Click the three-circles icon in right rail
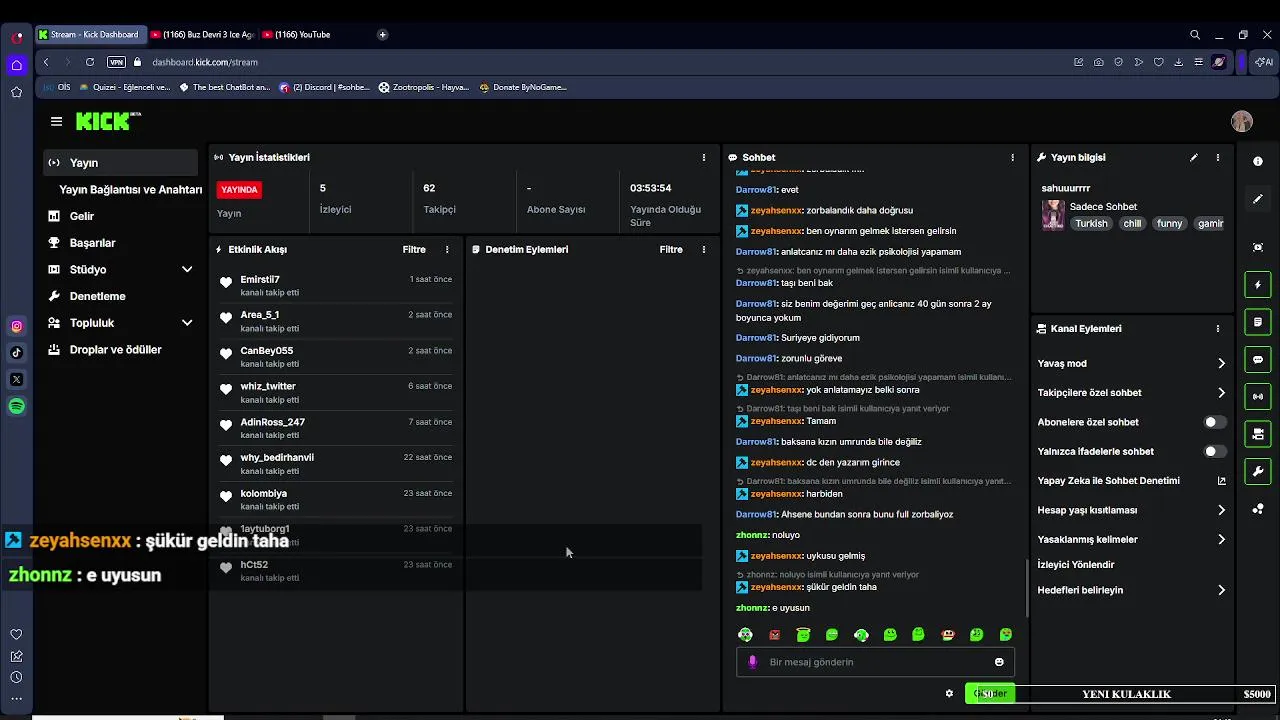 coord(1258,509)
